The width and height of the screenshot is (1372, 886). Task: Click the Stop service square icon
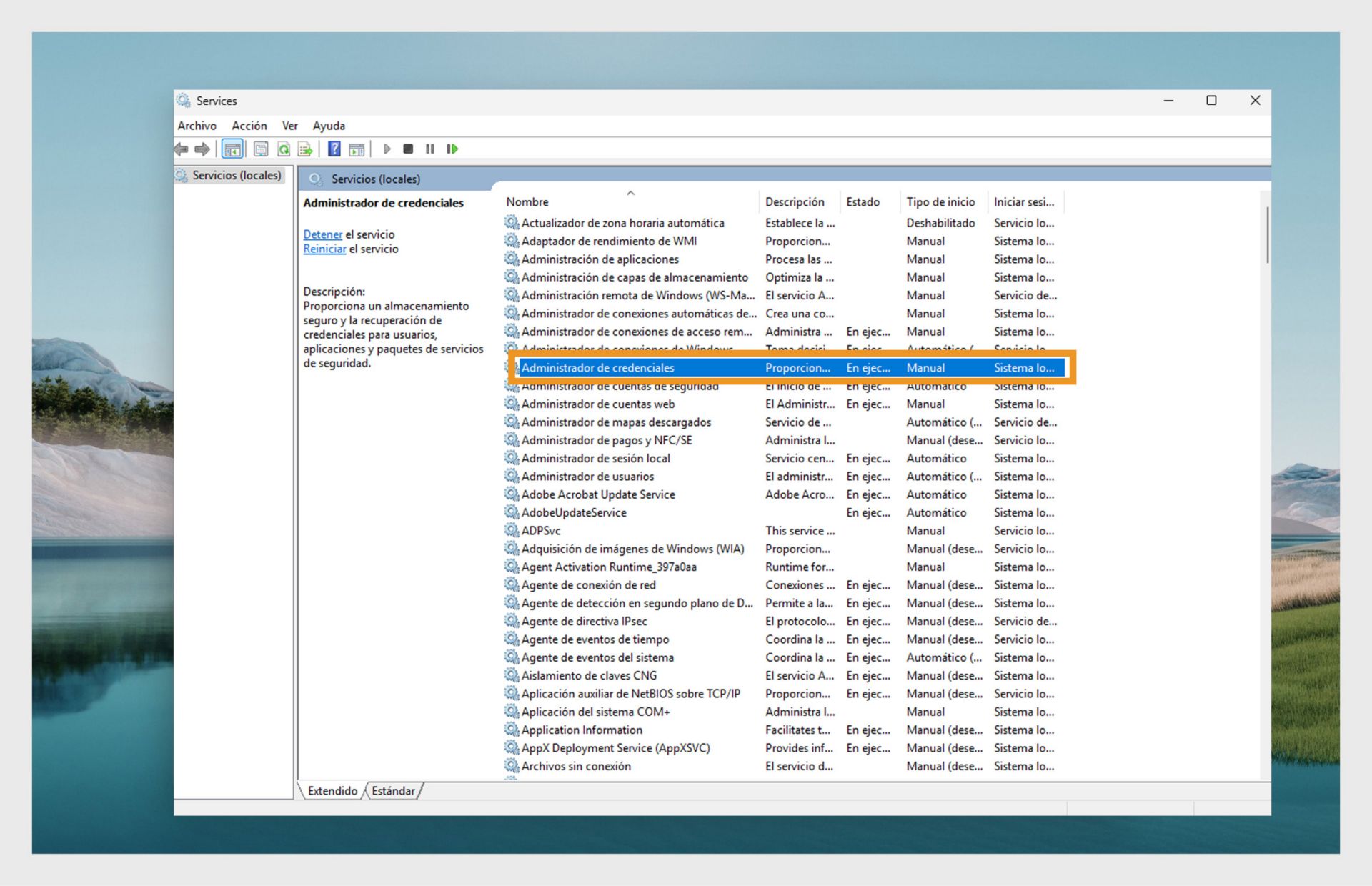point(408,149)
